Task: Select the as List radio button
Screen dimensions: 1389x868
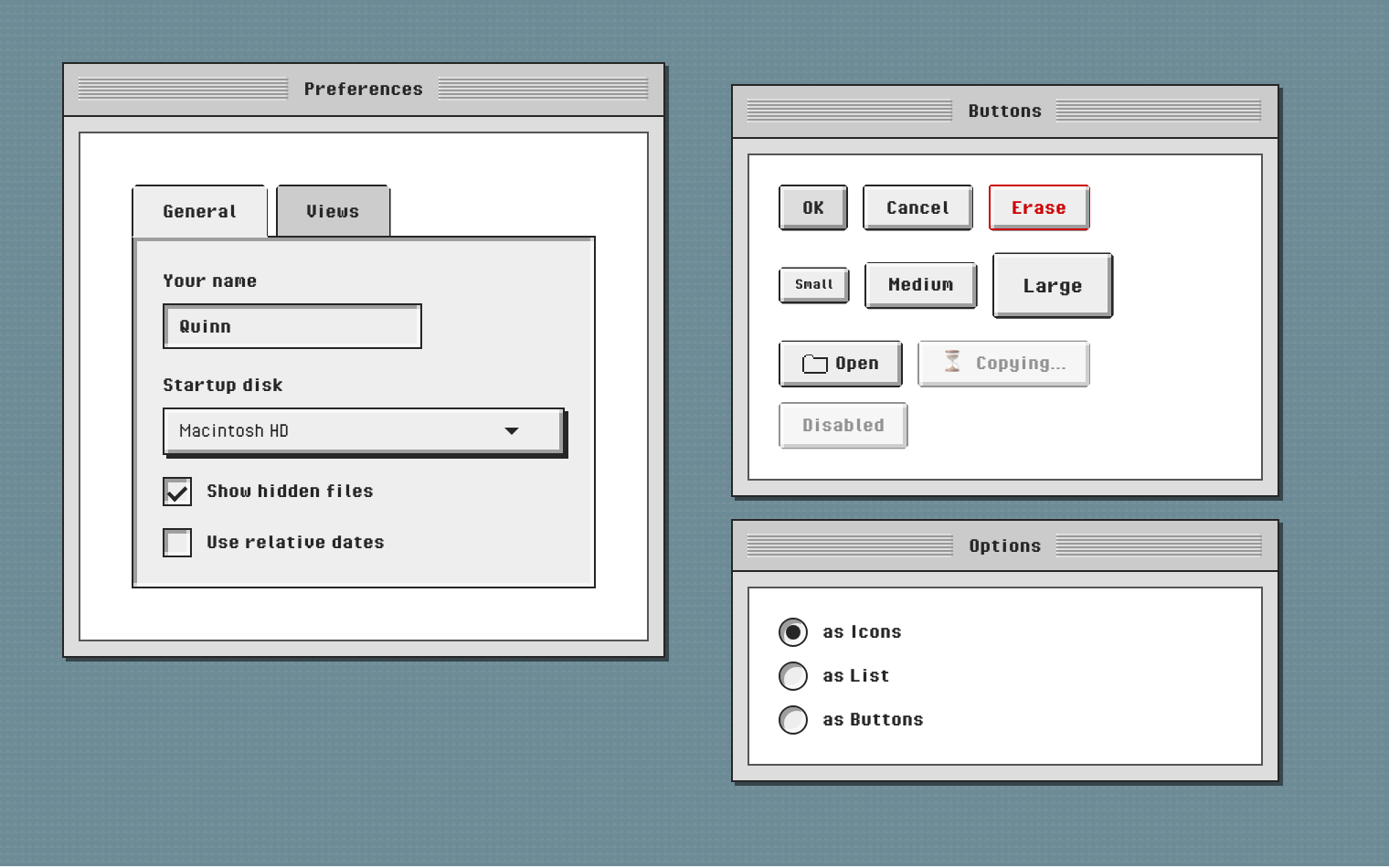Action: pos(793,676)
